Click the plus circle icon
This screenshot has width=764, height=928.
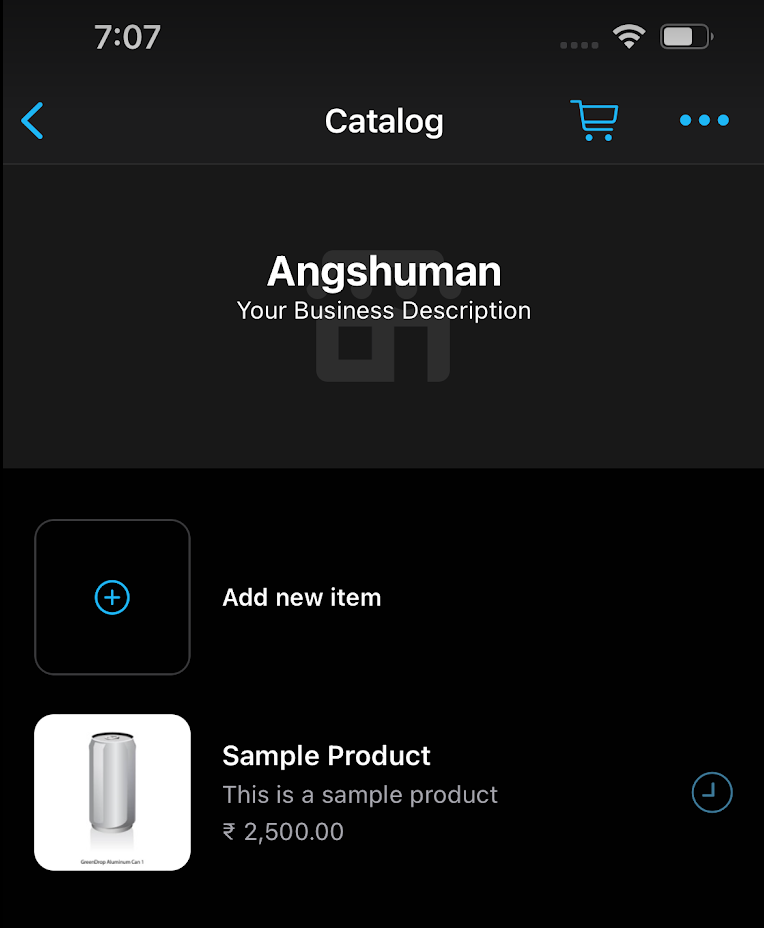point(112,598)
